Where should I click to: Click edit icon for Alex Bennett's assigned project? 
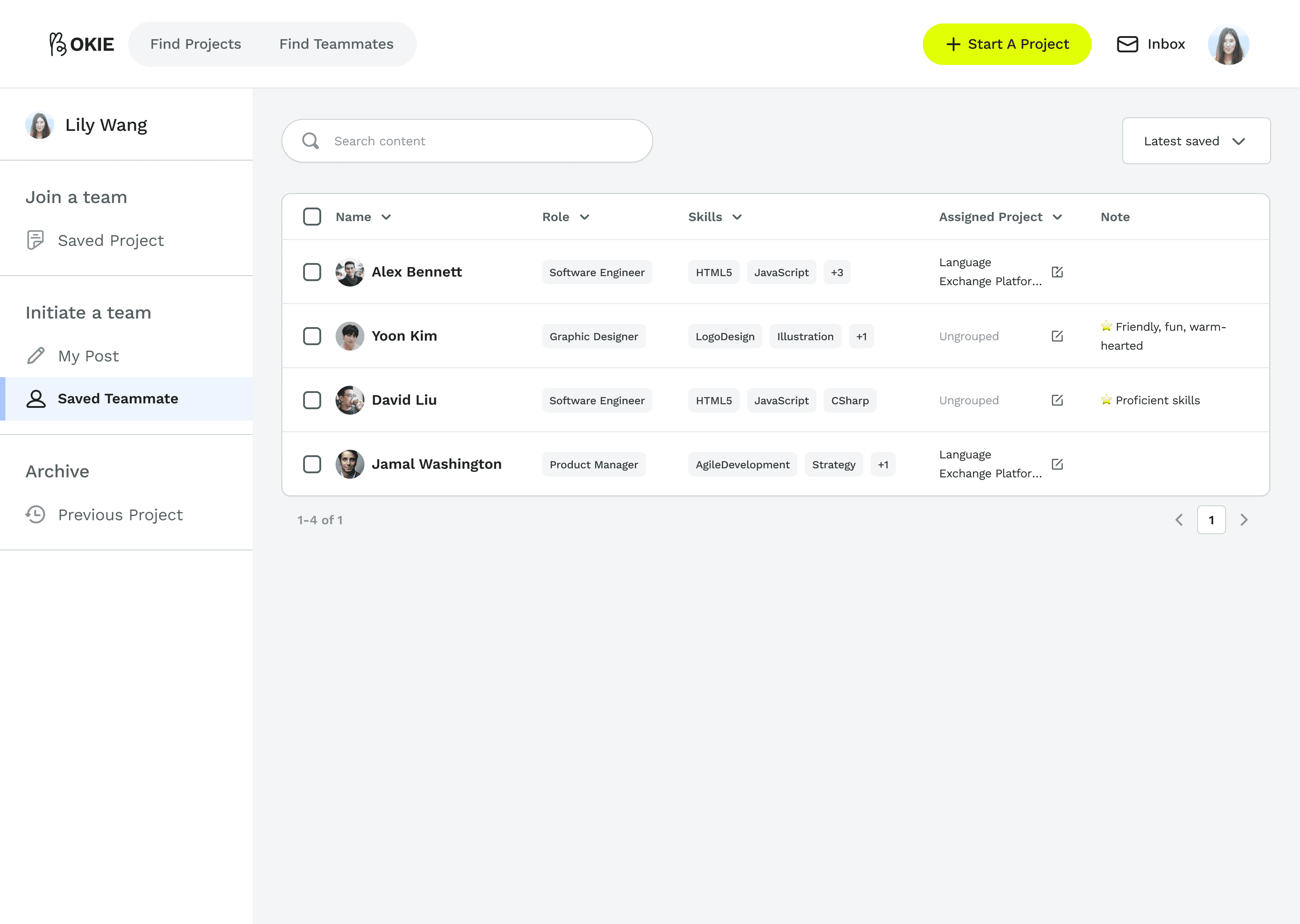(1057, 272)
